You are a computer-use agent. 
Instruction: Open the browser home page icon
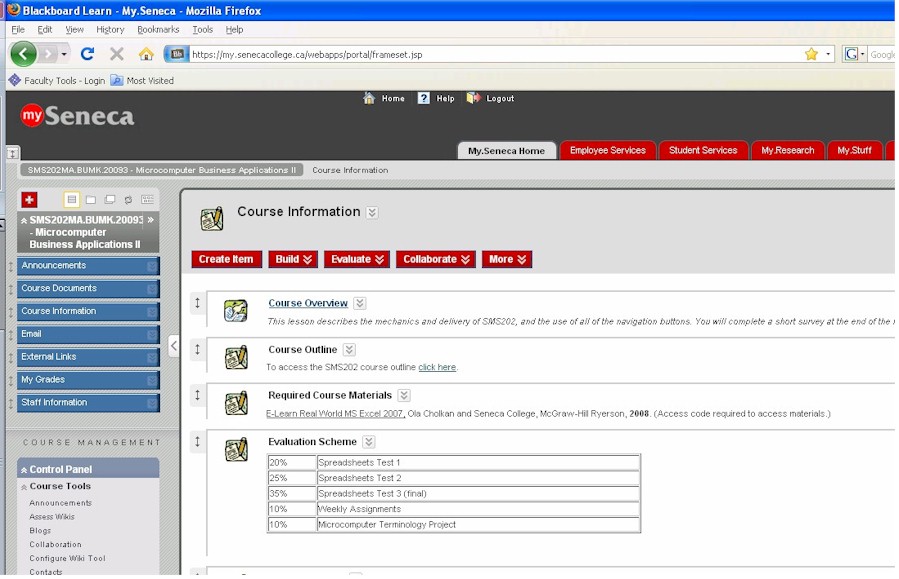click(146, 54)
